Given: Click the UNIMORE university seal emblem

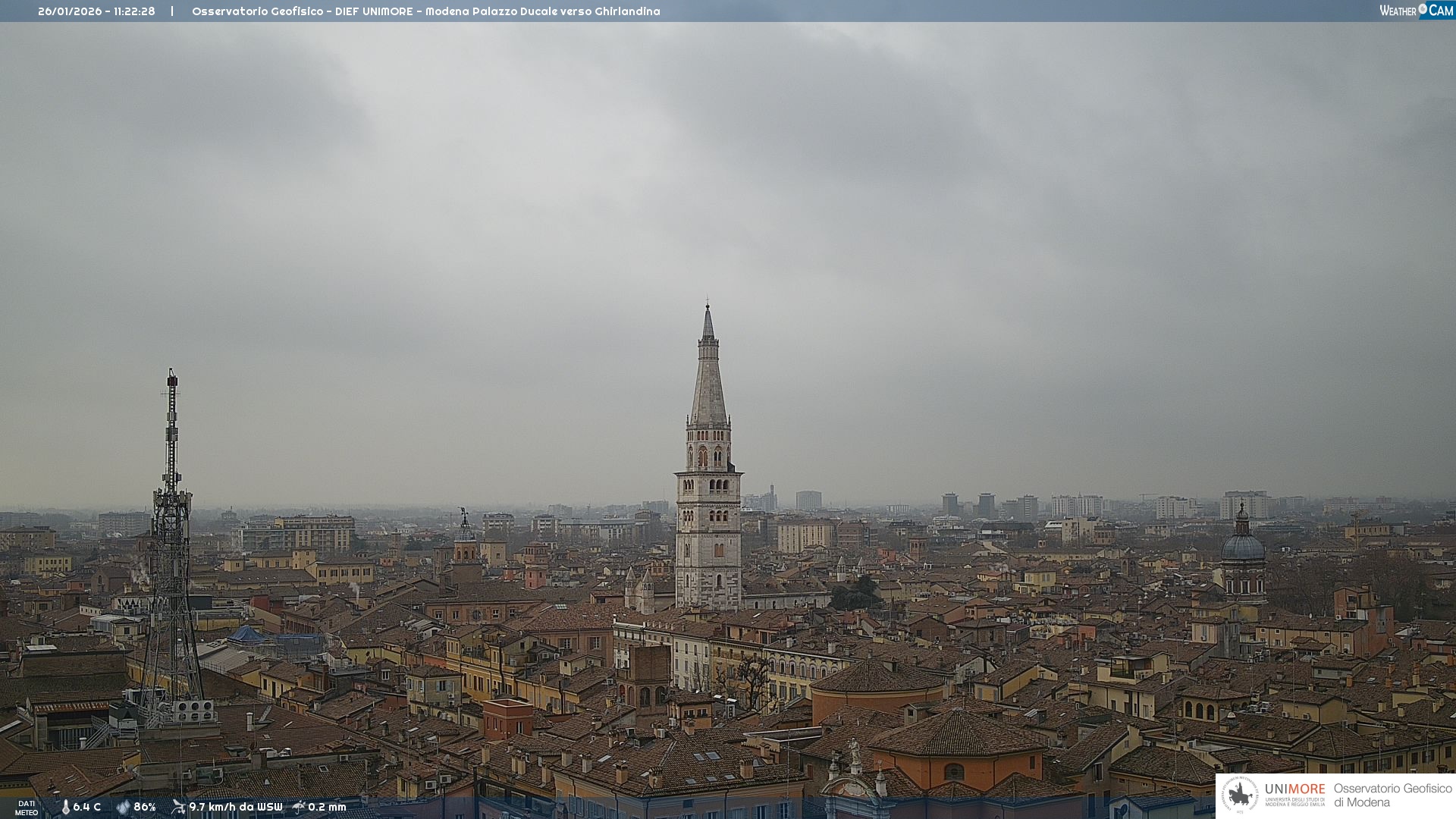Looking at the screenshot, I should (1240, 795).
